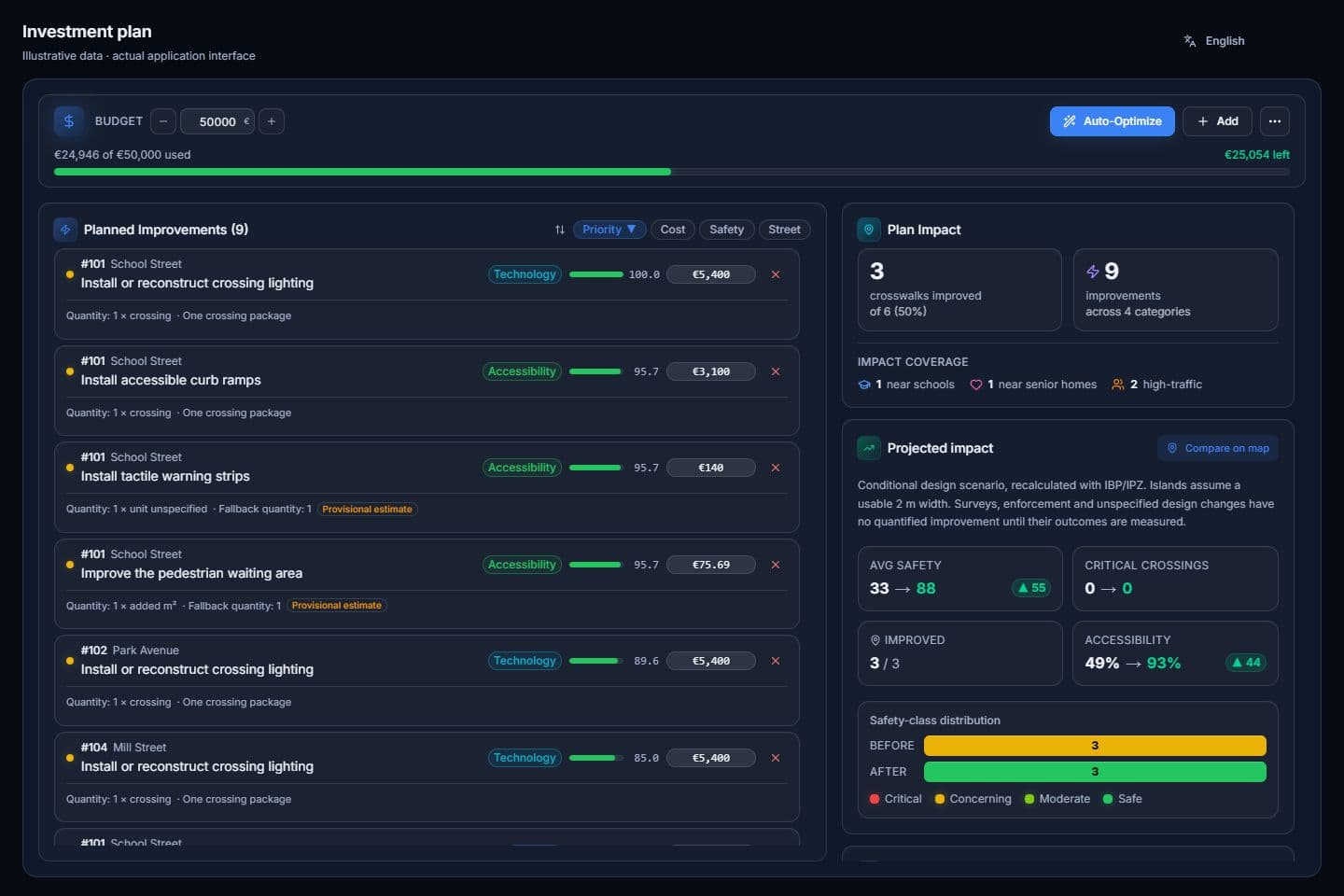Click Technology tag on Mill Street lighting

click(525, 758)
